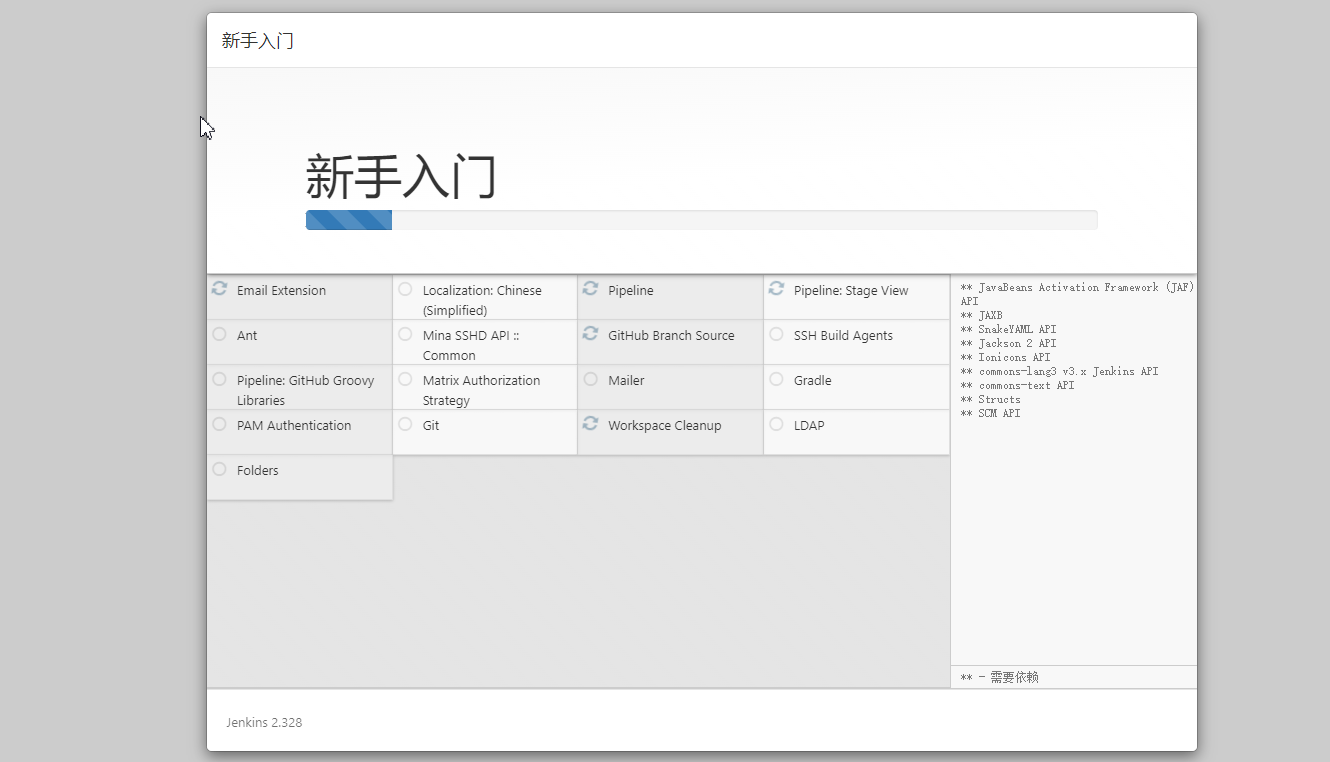Click the Workspace Cleanup spinner icon
1330x762 pixels.
(591, 424)
